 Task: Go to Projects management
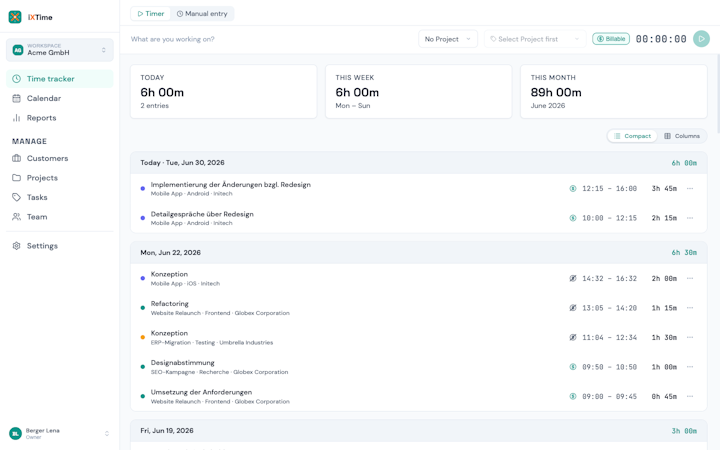(60, 178)
